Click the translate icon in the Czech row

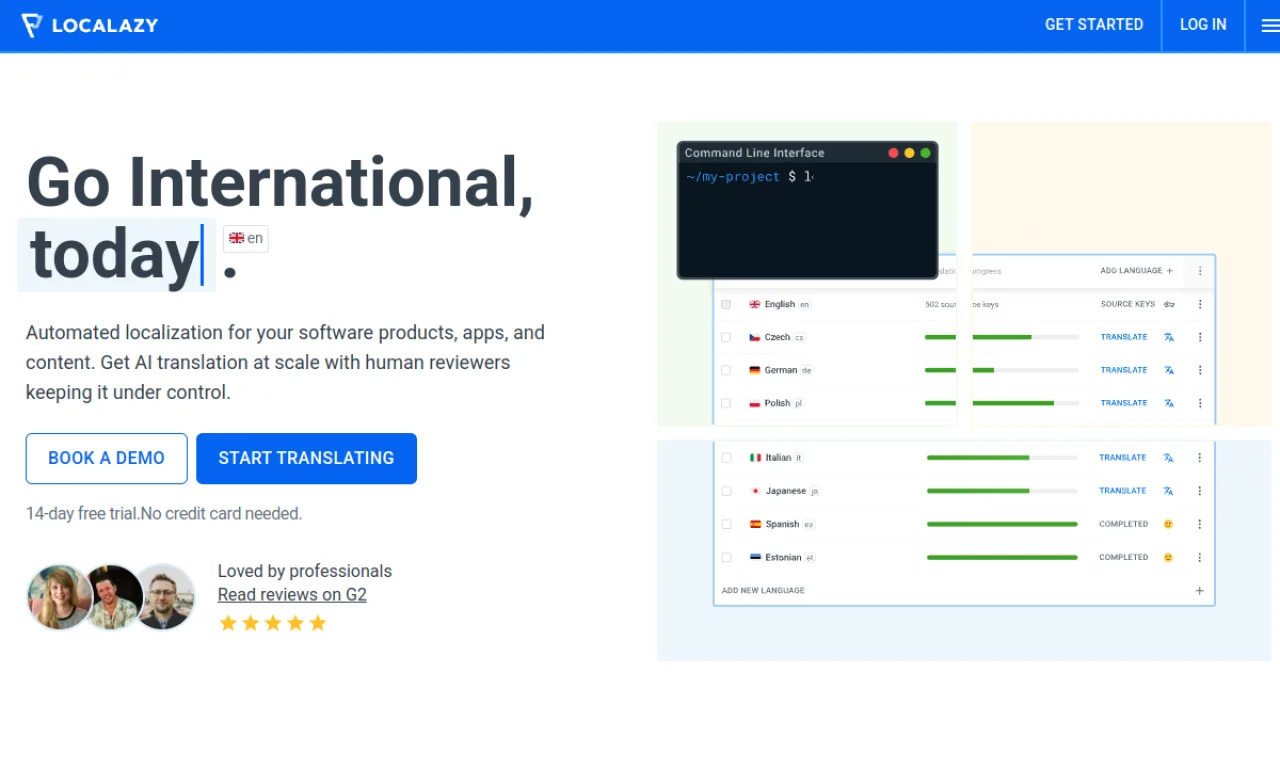[1169, 337]
